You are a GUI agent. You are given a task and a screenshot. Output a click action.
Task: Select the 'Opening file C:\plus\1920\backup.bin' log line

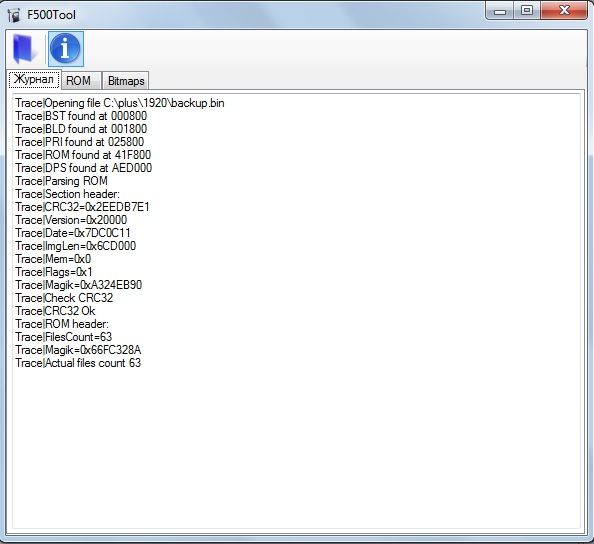[x=120, y=103]
